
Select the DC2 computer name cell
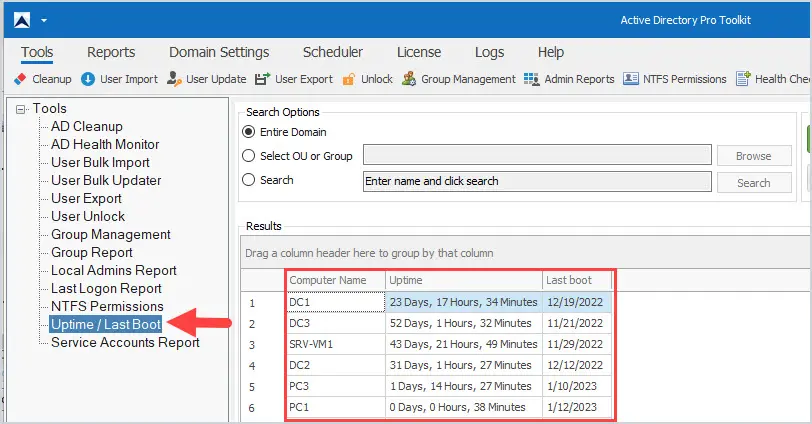[336, 365]
